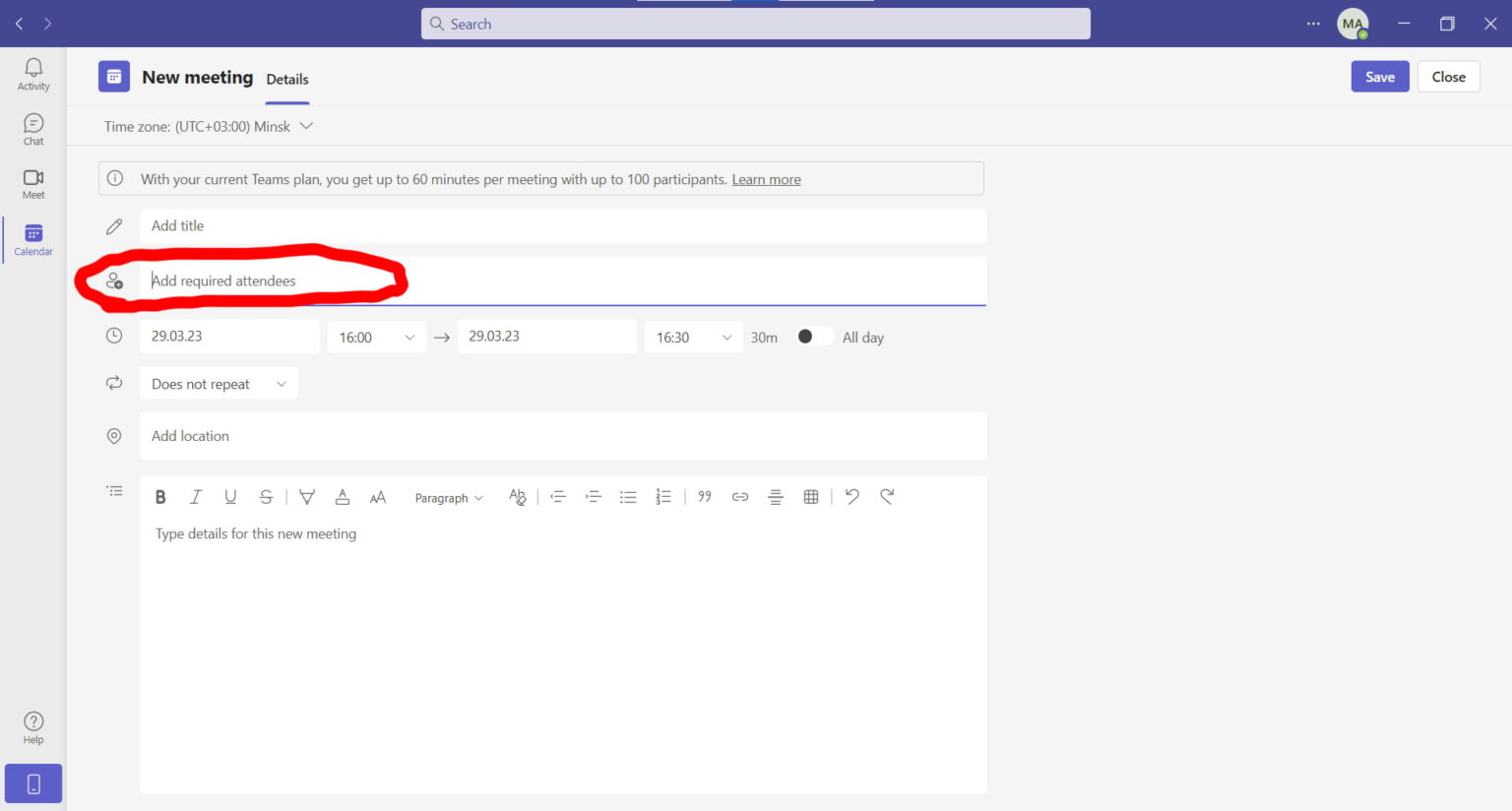The height and width of the screenshot is (811, 1512).
Task: Create a bulleted list
Action: point(628,497)
